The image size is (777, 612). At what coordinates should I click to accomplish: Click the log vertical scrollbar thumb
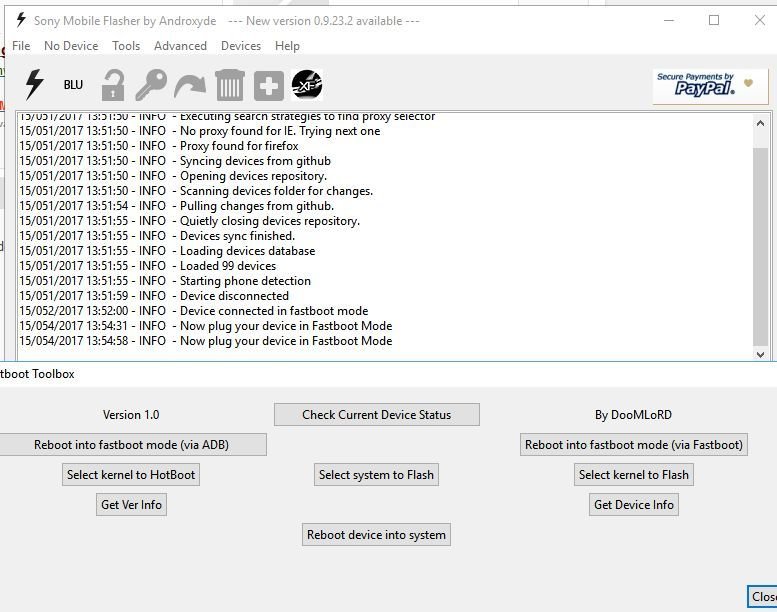[761, 246]
